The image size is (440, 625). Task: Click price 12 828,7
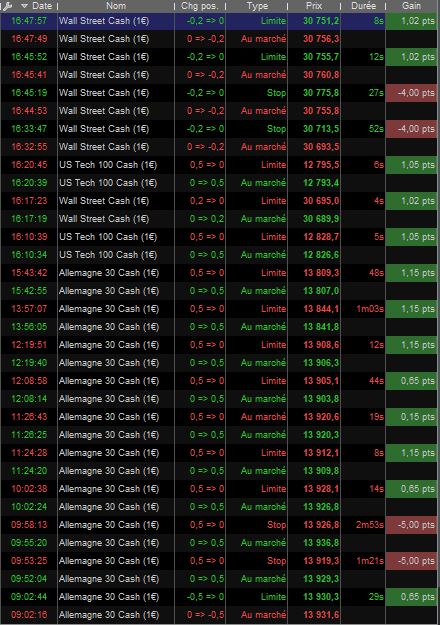pos(321,237)
